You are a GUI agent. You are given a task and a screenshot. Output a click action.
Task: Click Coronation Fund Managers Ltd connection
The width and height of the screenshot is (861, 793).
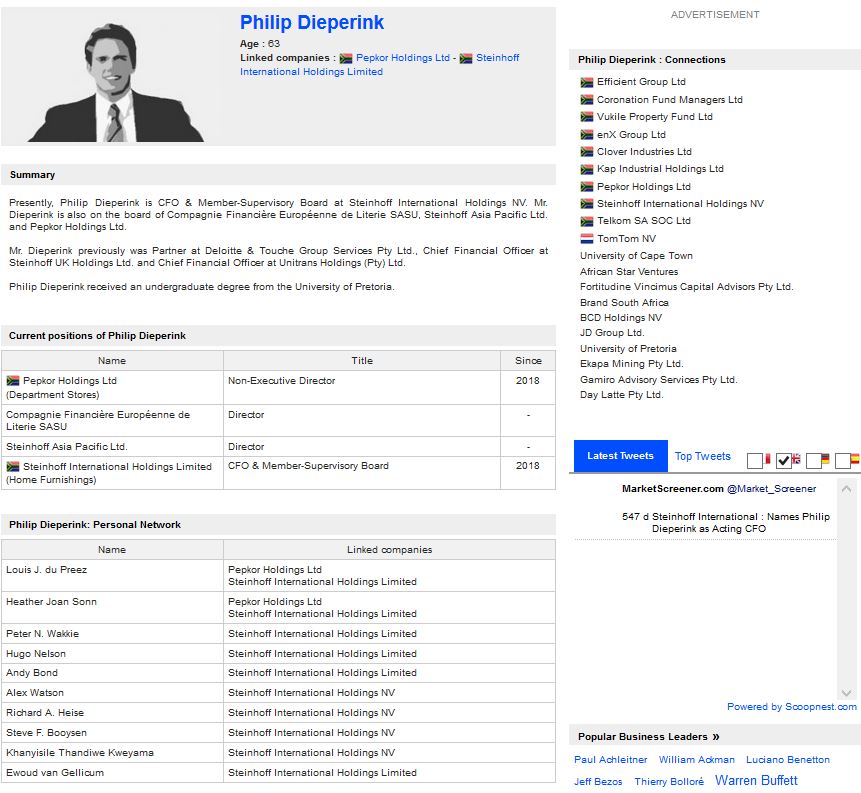coord(669,100)
